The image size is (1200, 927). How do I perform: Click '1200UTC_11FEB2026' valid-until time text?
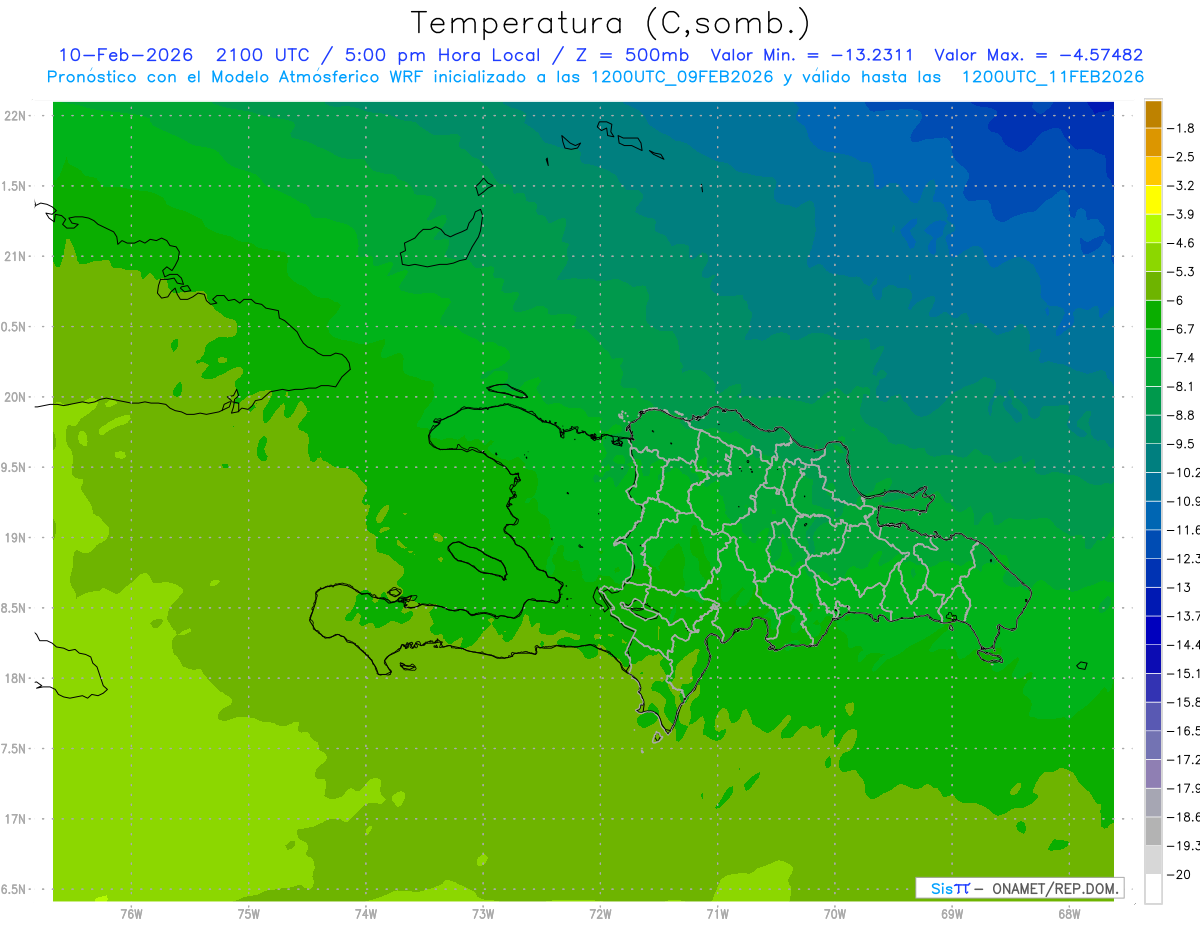(1052, 77)
